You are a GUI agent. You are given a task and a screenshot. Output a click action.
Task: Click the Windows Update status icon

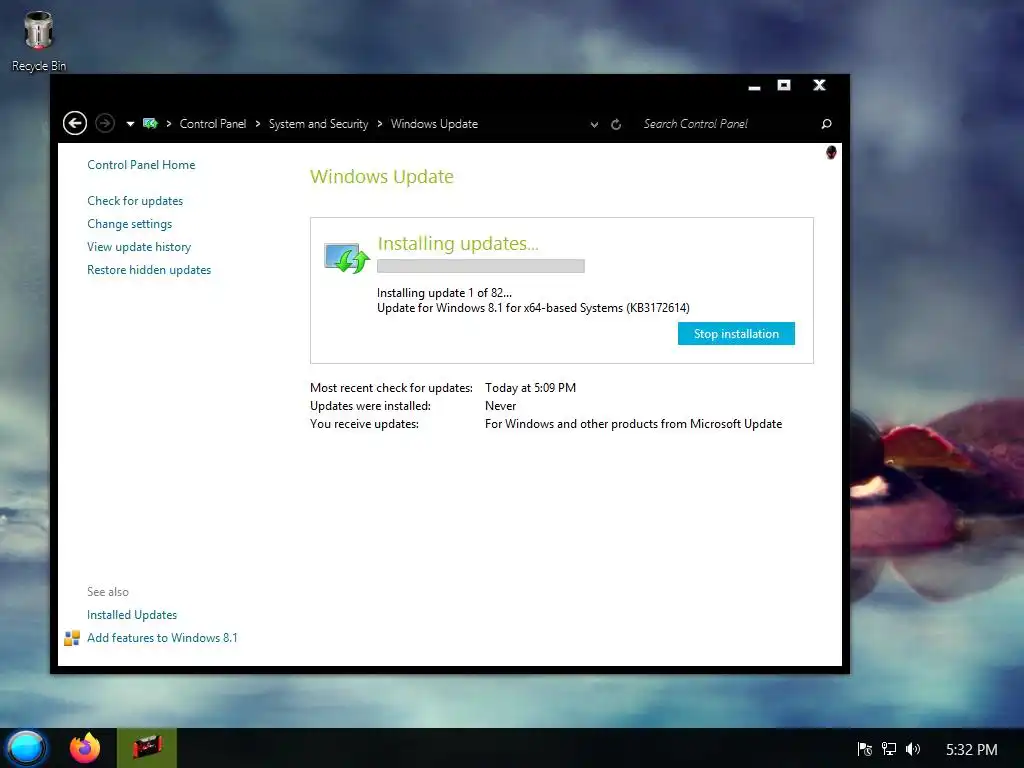click(347, 258)
